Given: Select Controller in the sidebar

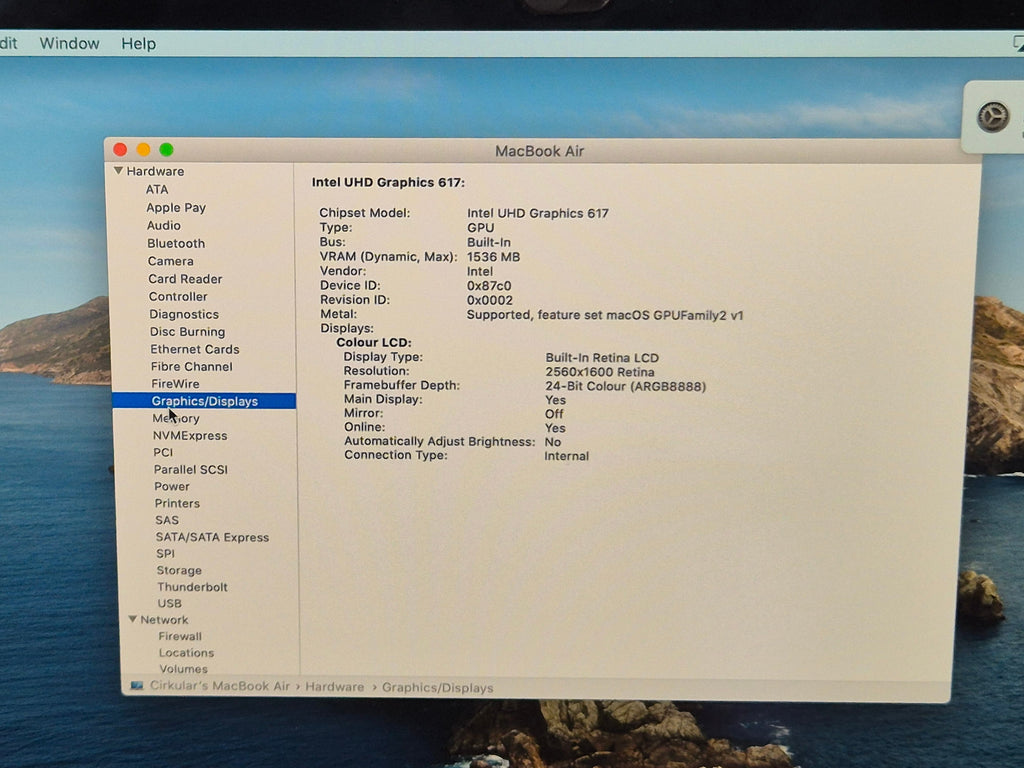Looking at the screenshot, I should point(178,296).
